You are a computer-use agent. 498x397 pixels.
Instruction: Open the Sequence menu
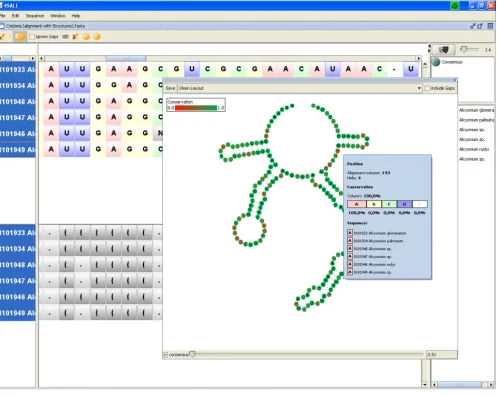35,16
